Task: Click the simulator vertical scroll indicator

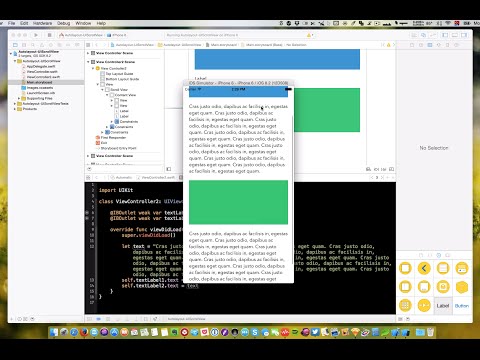Action: click(293, 190)
